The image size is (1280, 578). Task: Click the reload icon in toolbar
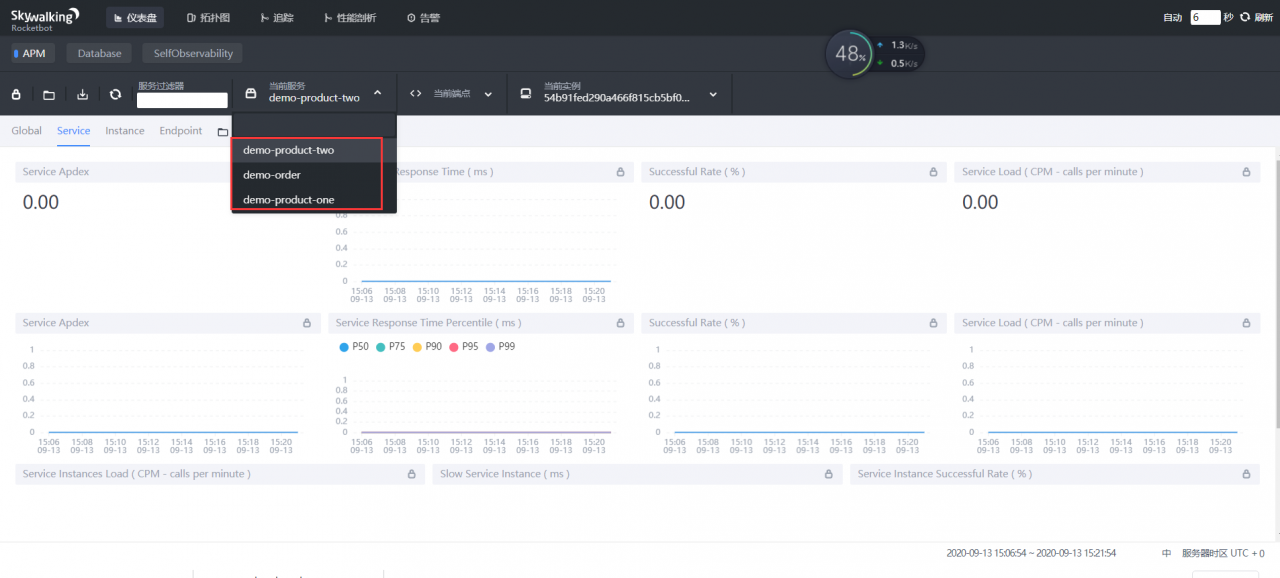click(x=115, y=94)
